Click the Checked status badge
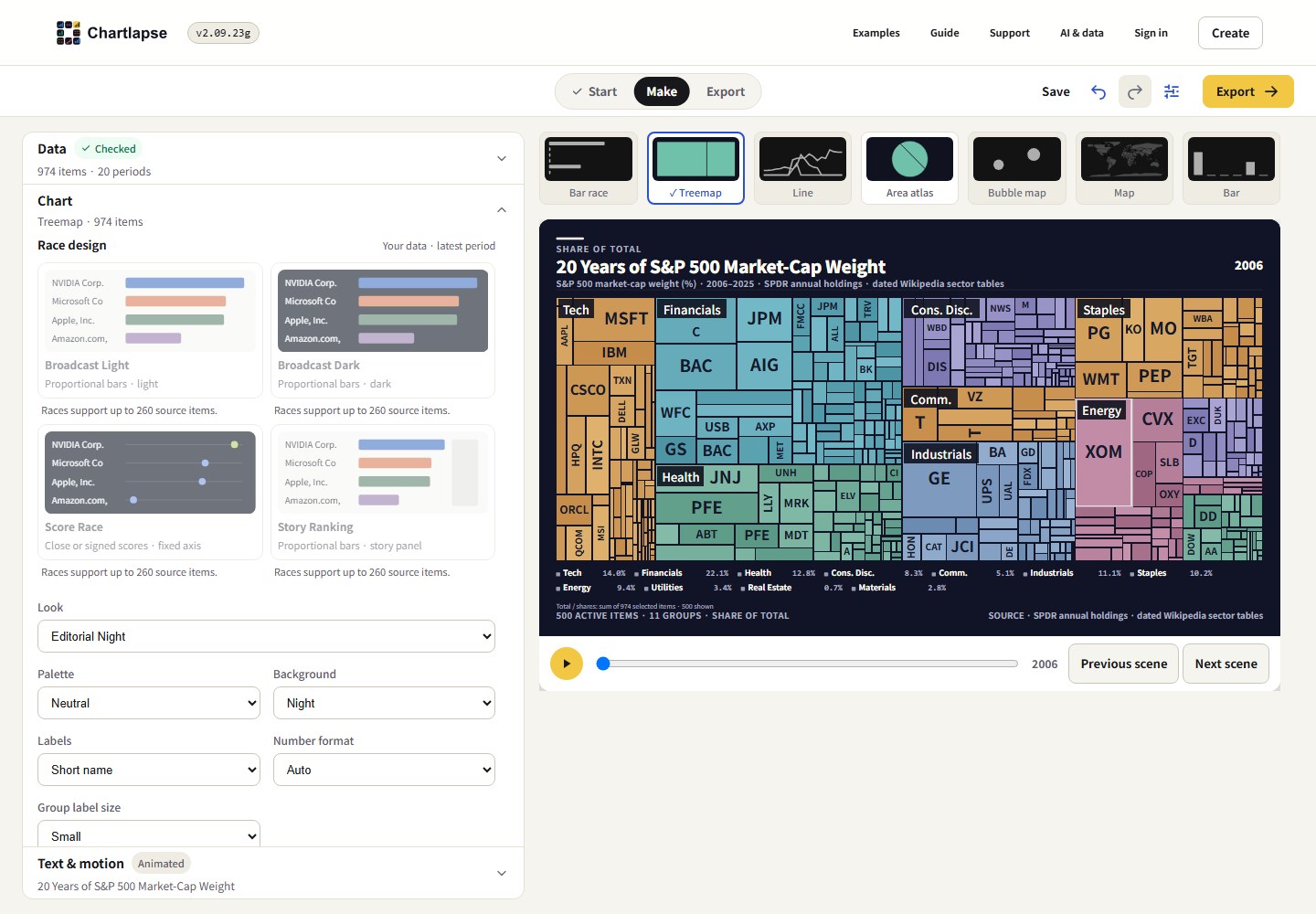The image size is (1316, 914). coord(109,148)
